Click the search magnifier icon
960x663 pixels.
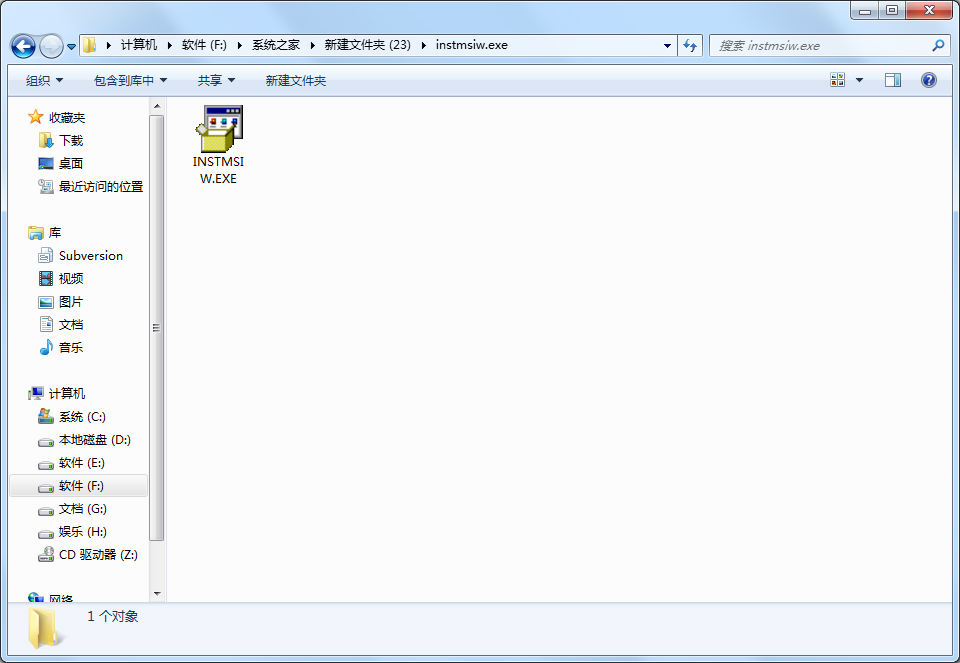click(x=938, y=45)
